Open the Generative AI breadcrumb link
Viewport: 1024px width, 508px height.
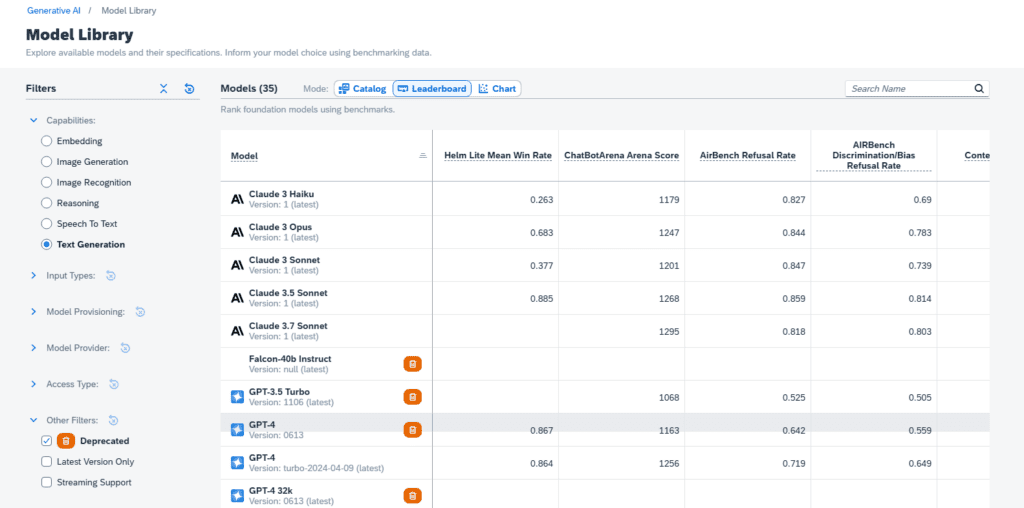point(55,10)
